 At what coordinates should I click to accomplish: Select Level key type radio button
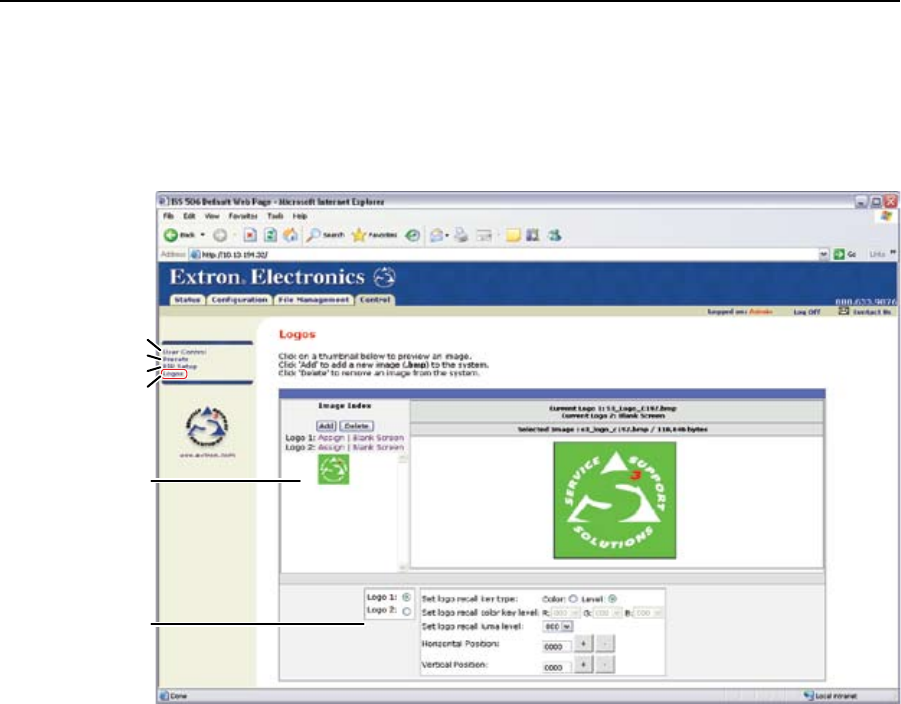coord(613,599)
